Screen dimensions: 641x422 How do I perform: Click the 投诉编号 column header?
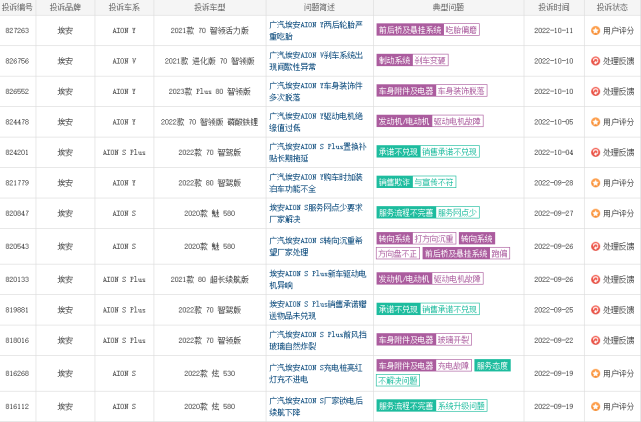click(x=17, y=7)
